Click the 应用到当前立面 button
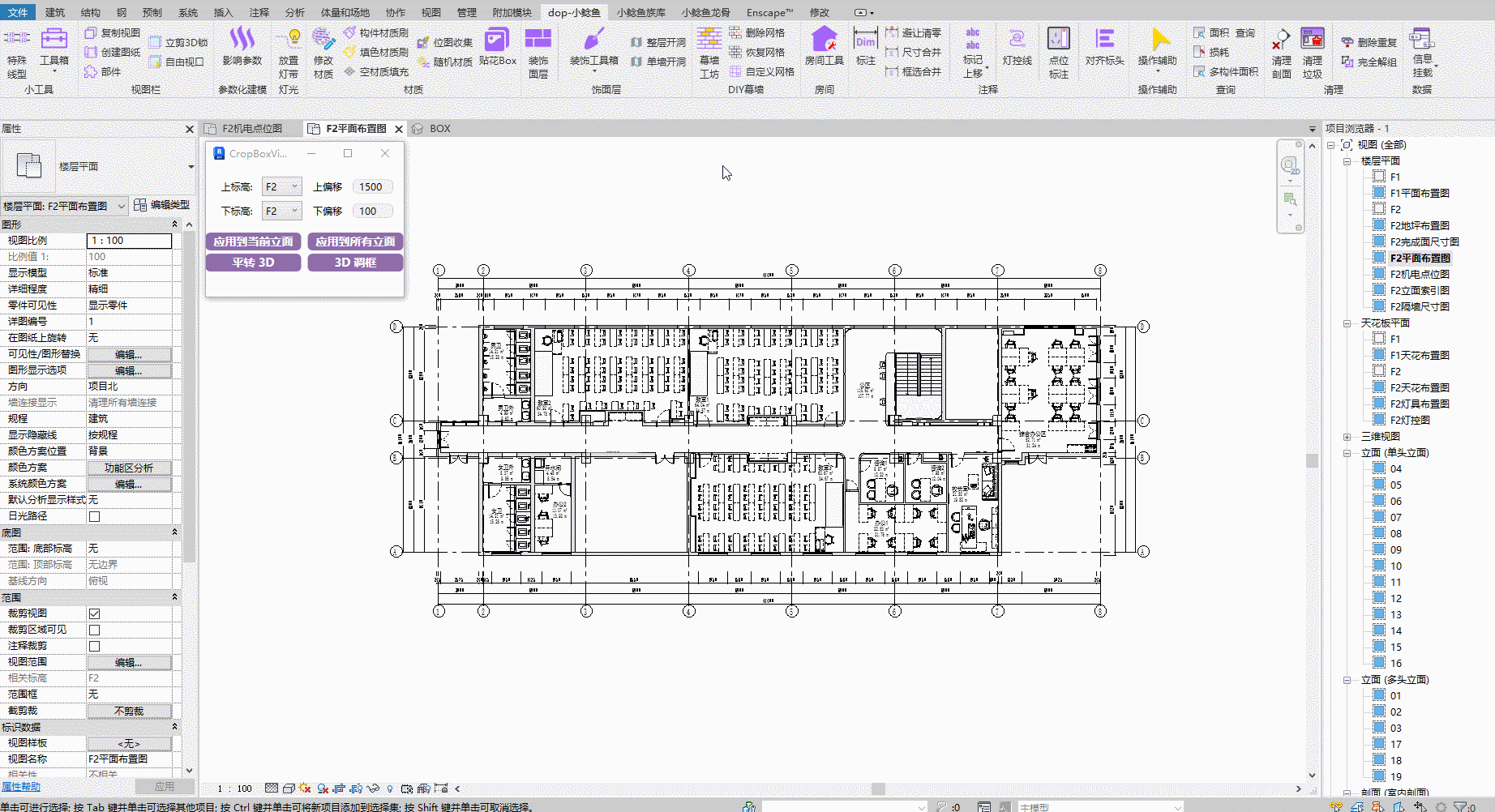The image size is (1495, 812). click(253, 241)
